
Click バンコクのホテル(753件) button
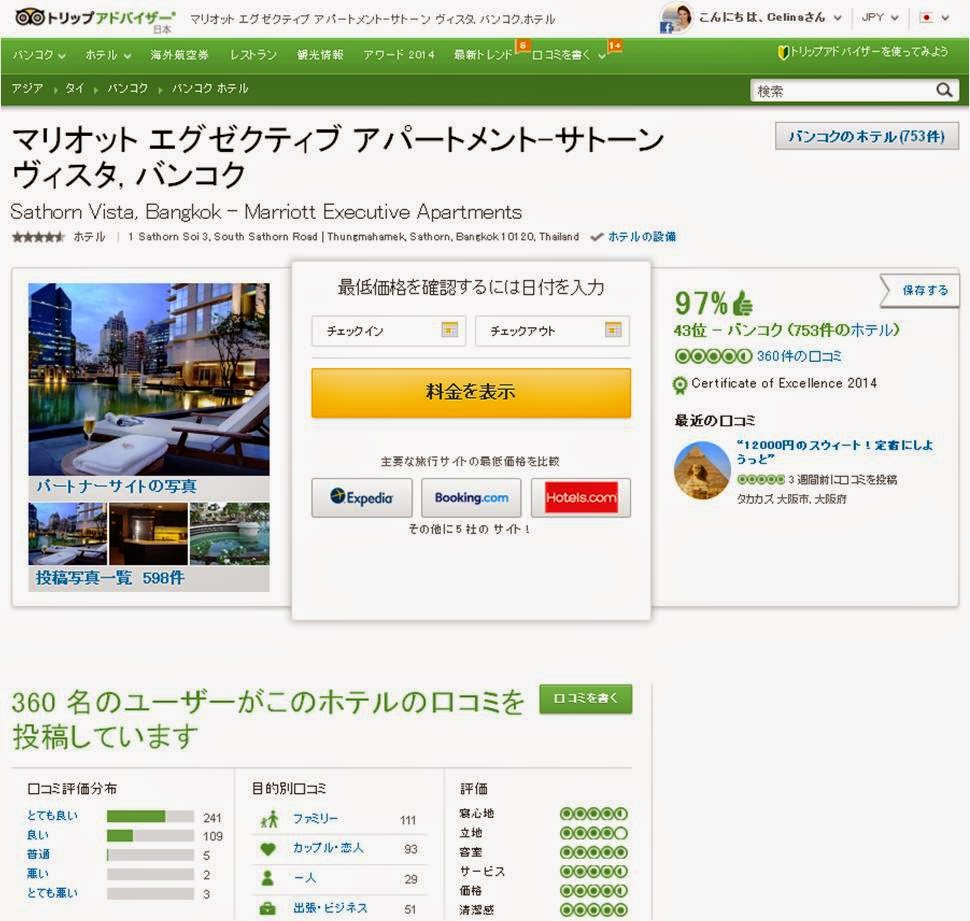coord(867,136)
